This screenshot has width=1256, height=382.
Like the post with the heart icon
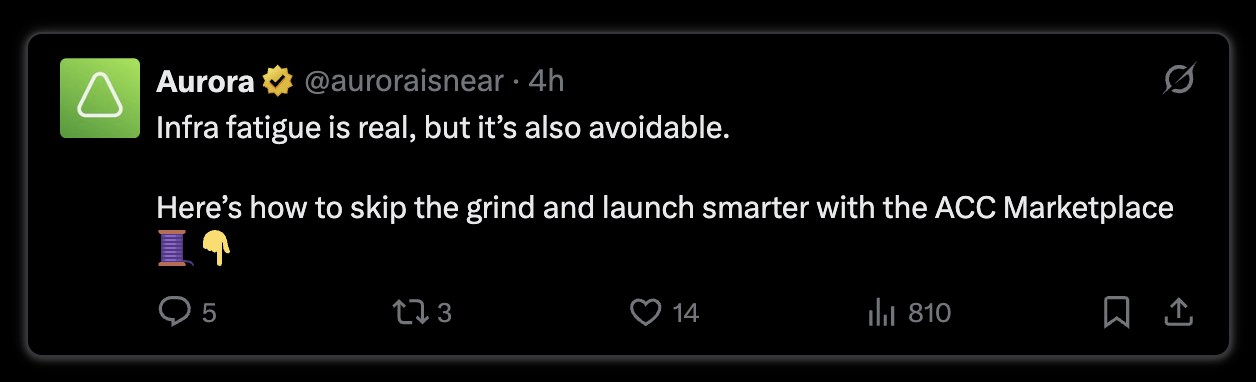pyautogui.click(x=646, y=313)
